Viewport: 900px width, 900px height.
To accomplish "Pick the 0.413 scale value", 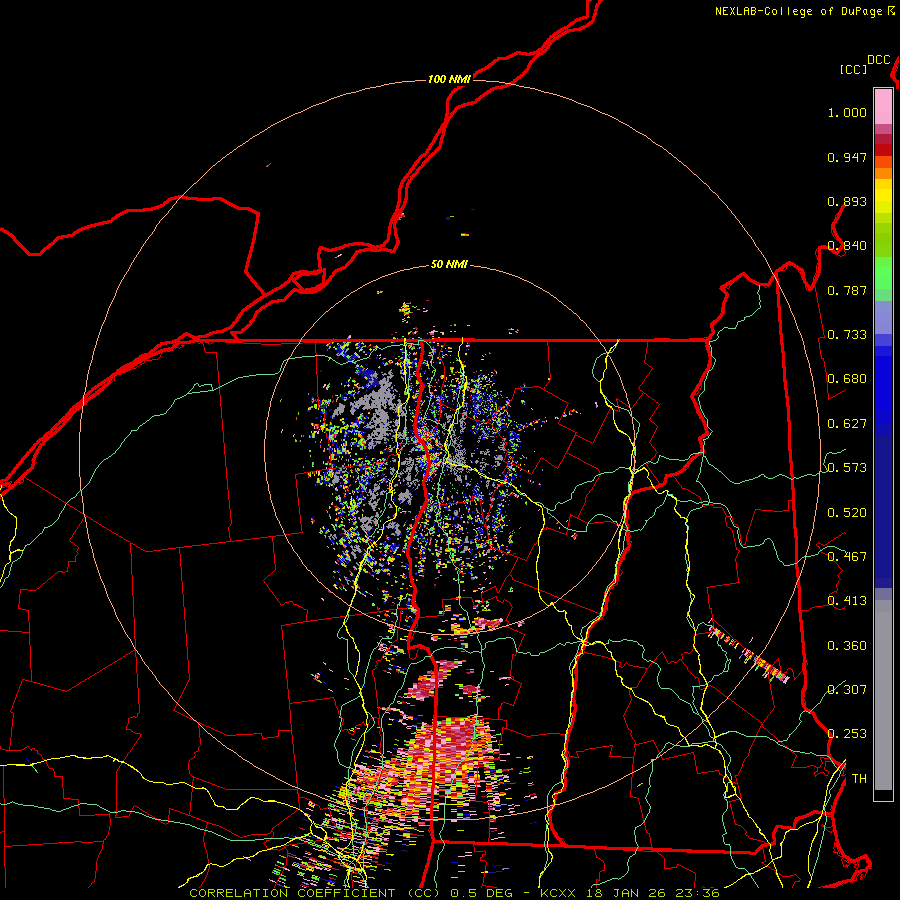I will [x=847, y=601].
